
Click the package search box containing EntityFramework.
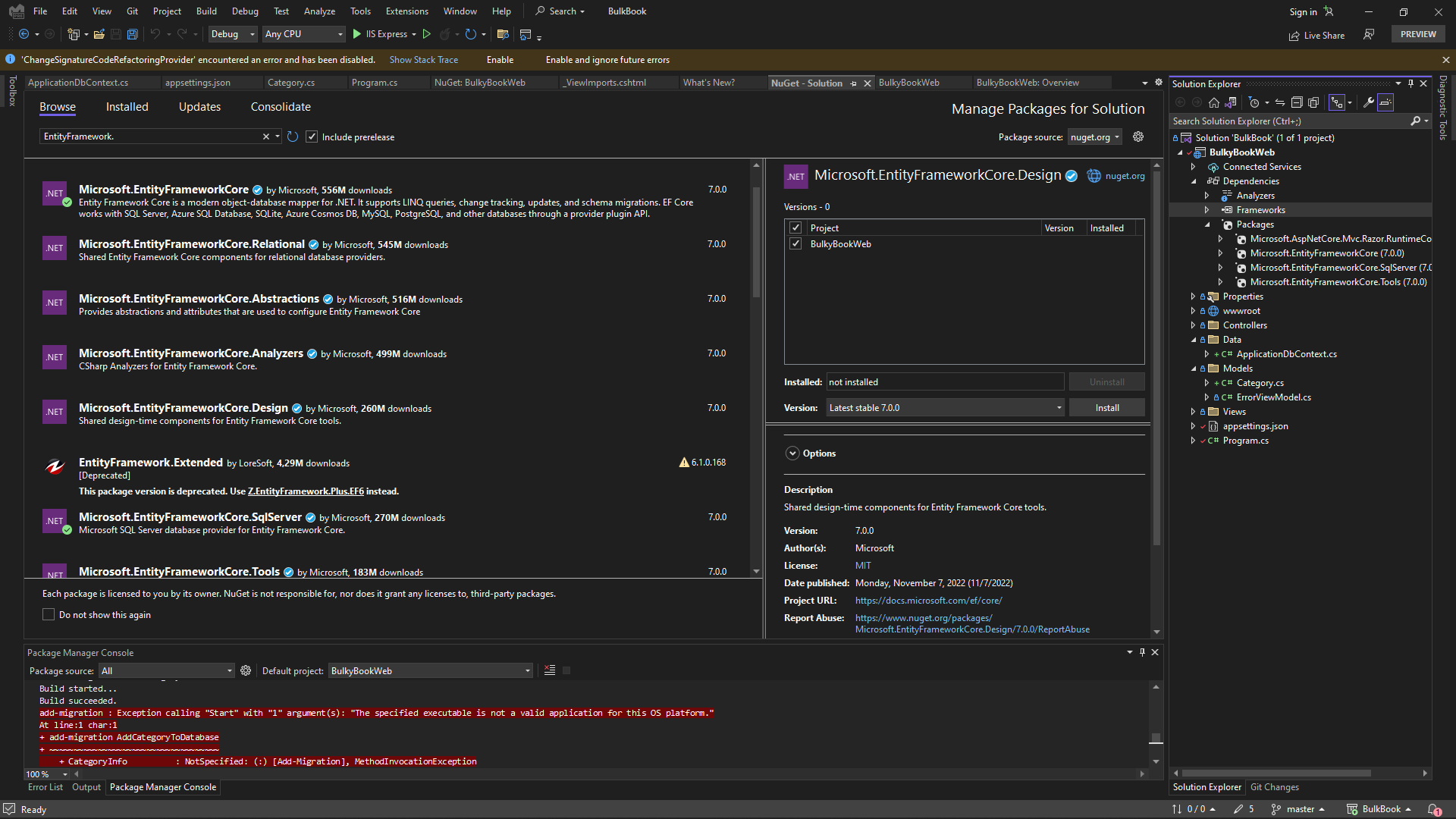point(152,136)
